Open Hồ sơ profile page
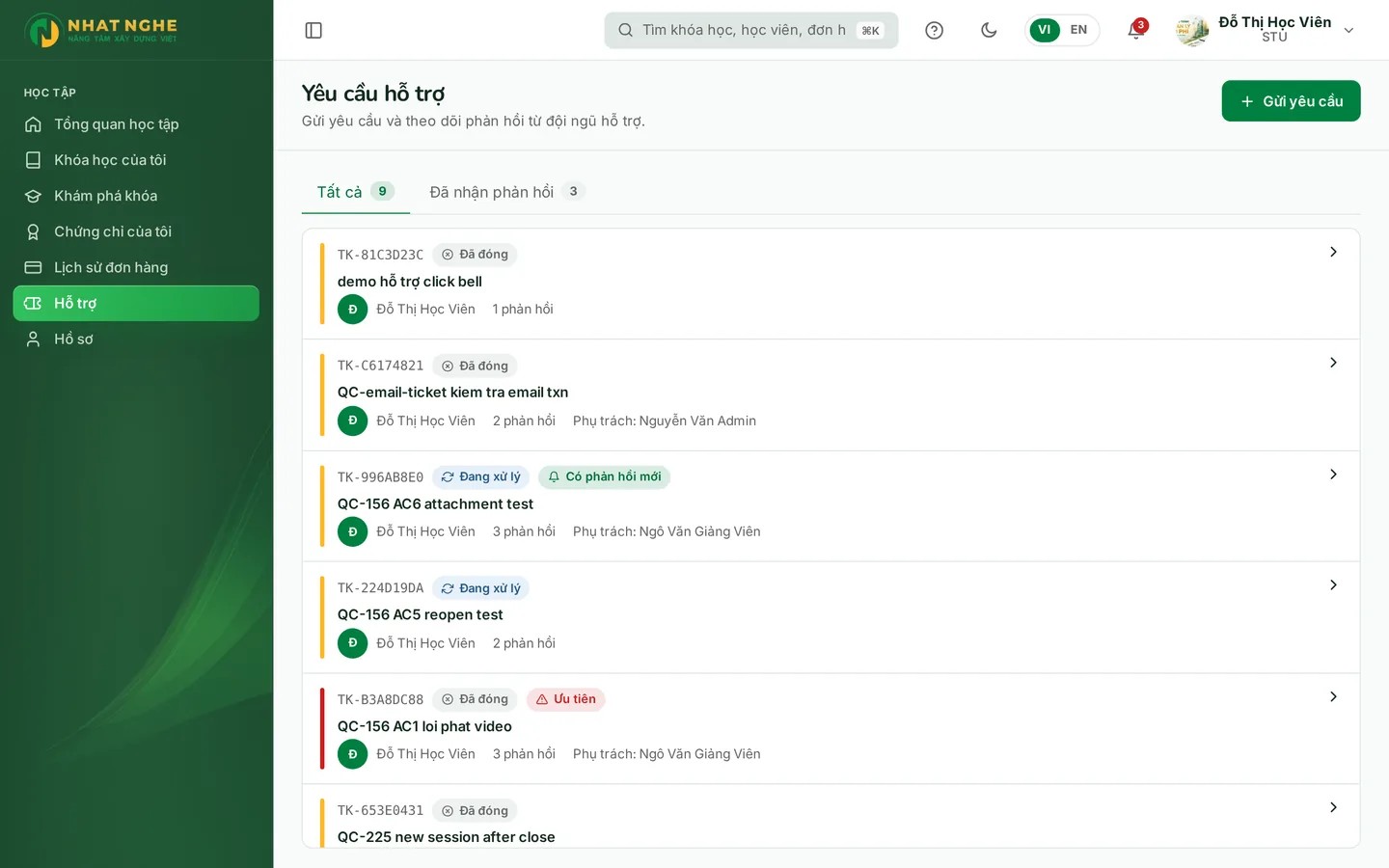 click(136, 339)
